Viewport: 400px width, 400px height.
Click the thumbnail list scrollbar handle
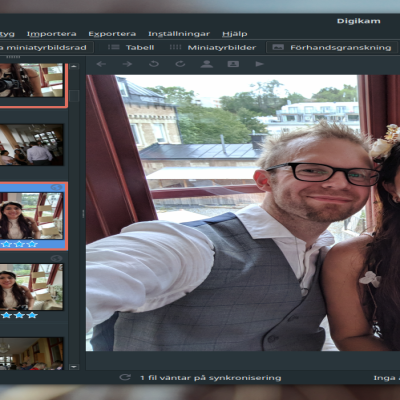coord(74,96)
